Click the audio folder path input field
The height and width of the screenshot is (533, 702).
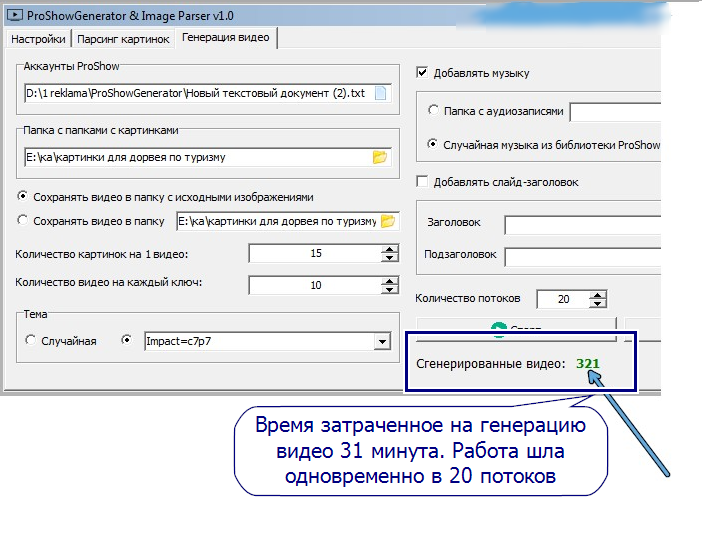click(x=615, y=112)
